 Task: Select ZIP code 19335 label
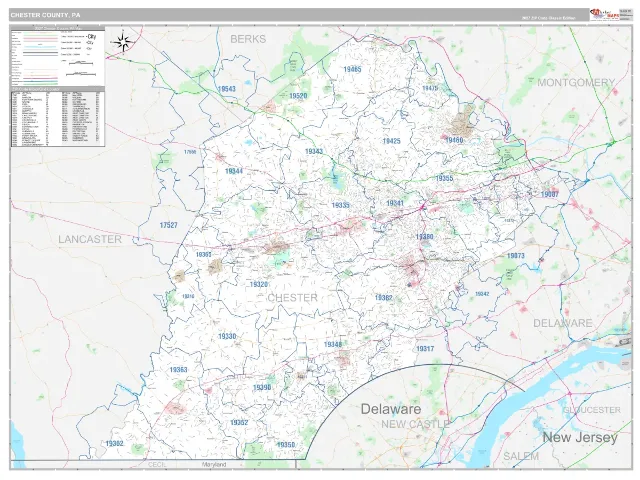340,205
